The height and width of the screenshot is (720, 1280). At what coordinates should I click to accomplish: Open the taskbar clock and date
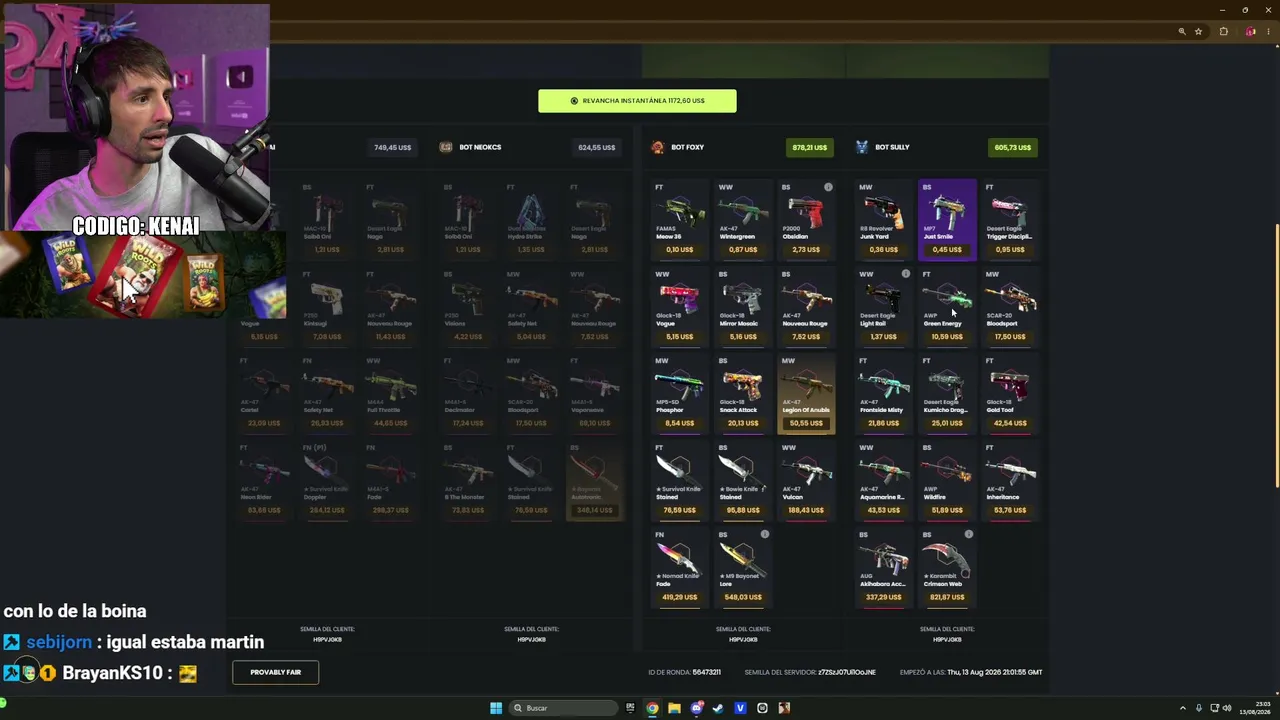point(1257,708)
